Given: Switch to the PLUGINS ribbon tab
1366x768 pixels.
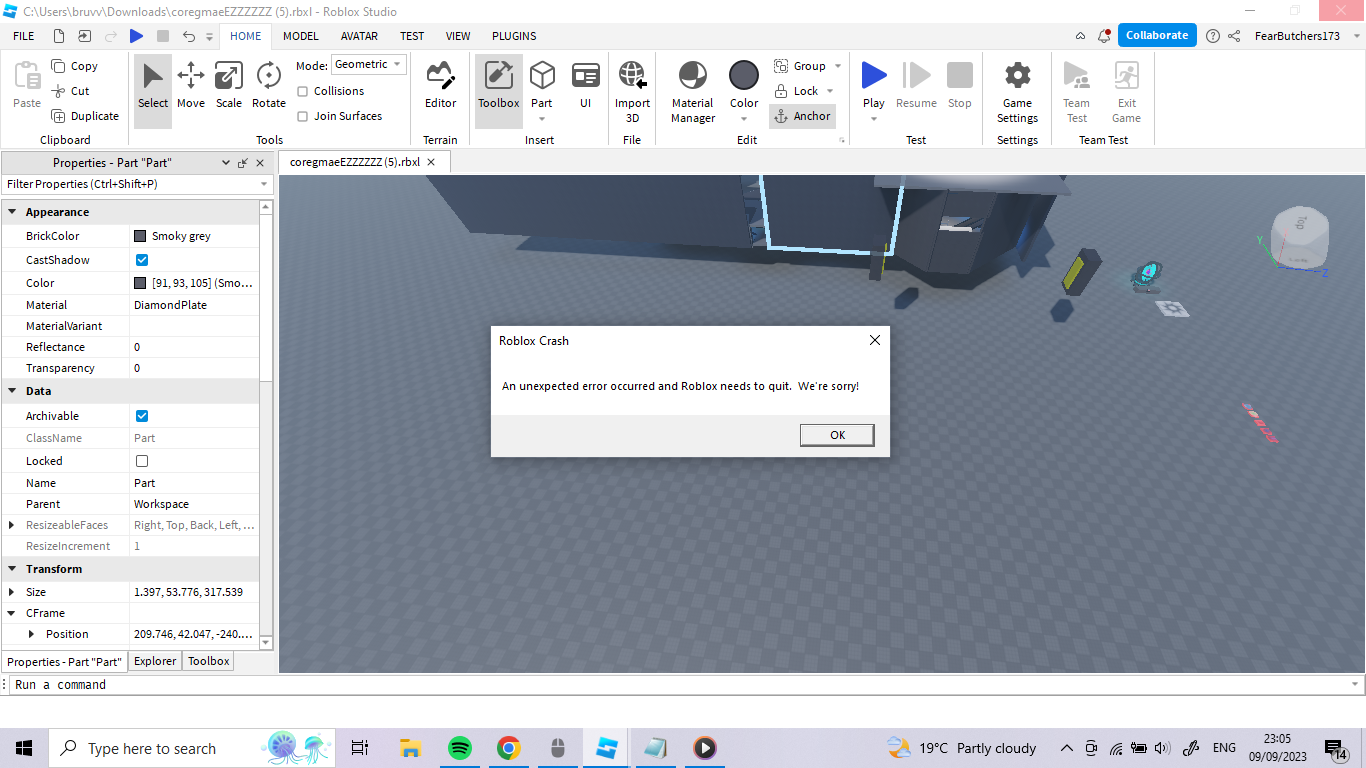Looking at the screenshot, I should pyautogui.click(x=514, y=36).
